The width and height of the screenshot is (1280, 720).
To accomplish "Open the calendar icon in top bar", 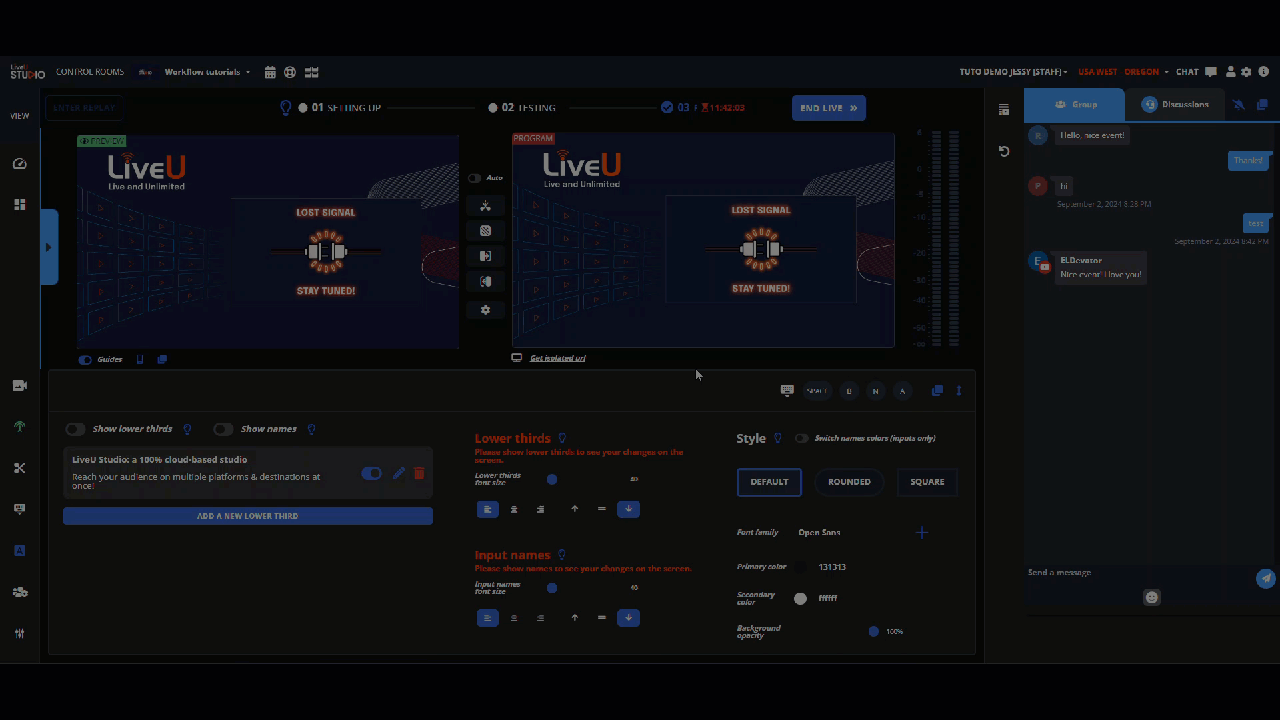I will (x=270, y=72).
